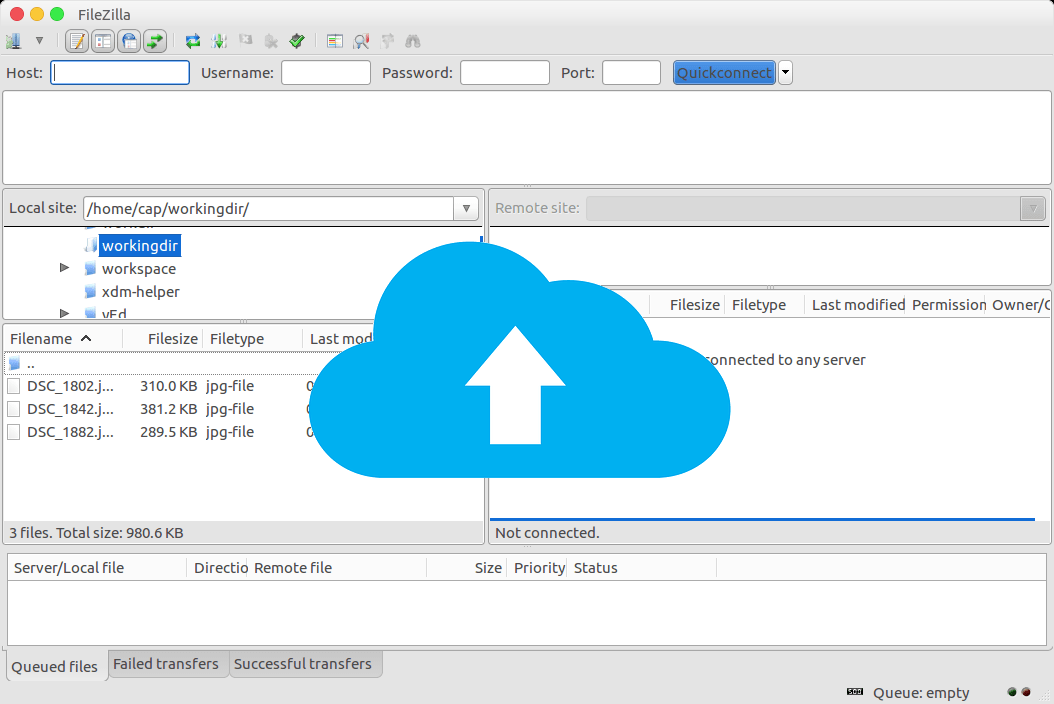Open directory comparison
Screen dimensions: 1054x704
pyautogui.click(x=333, y=41)
